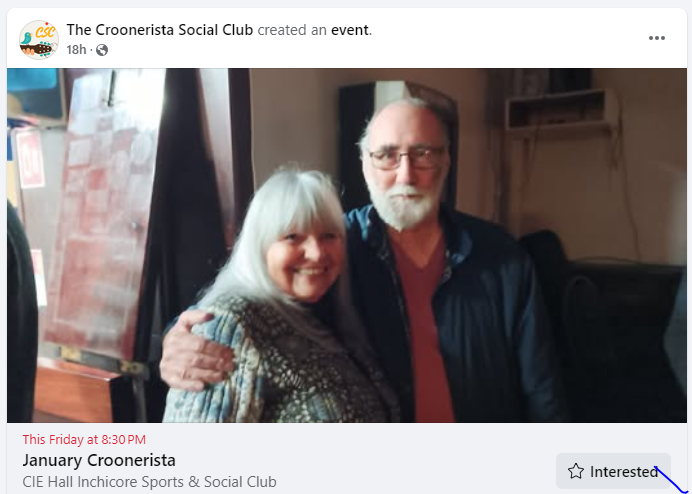This screenshot has height=494, width=692.
Task: Click the CSC bird logo image
Action: tap(39, 39)
